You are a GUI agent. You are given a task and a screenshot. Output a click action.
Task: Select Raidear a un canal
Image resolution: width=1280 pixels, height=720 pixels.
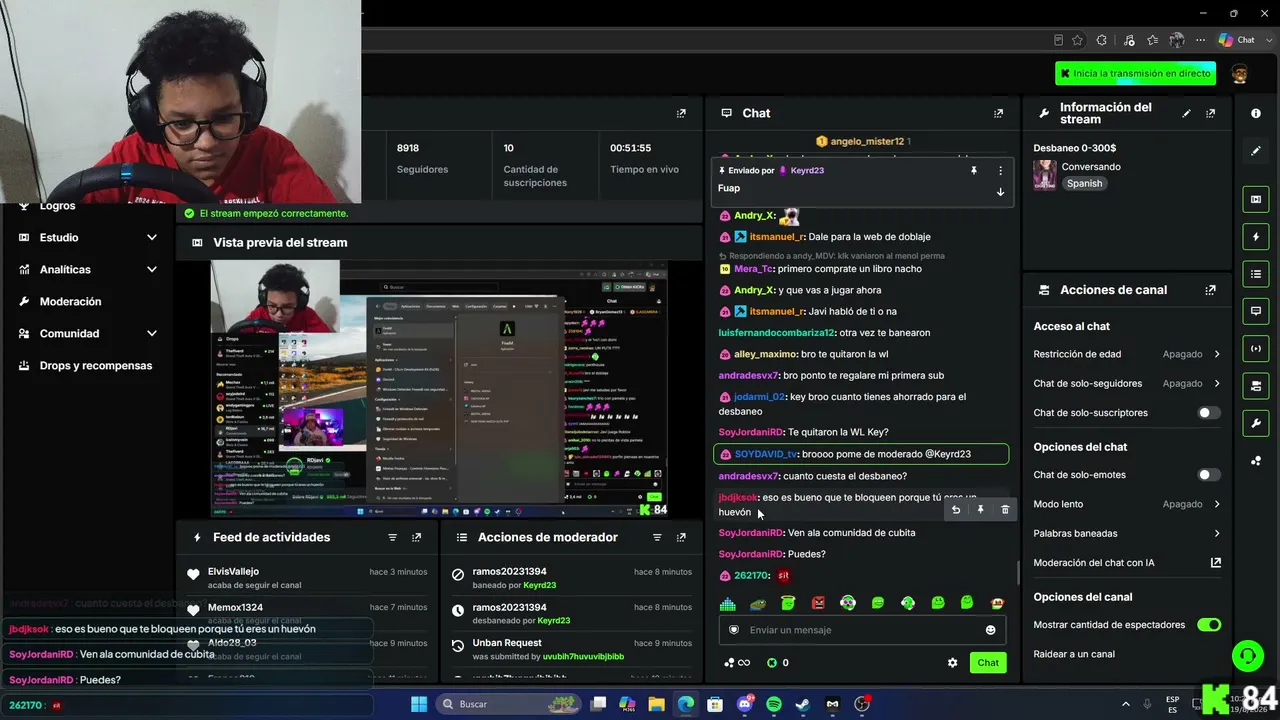click(1074, 654)
